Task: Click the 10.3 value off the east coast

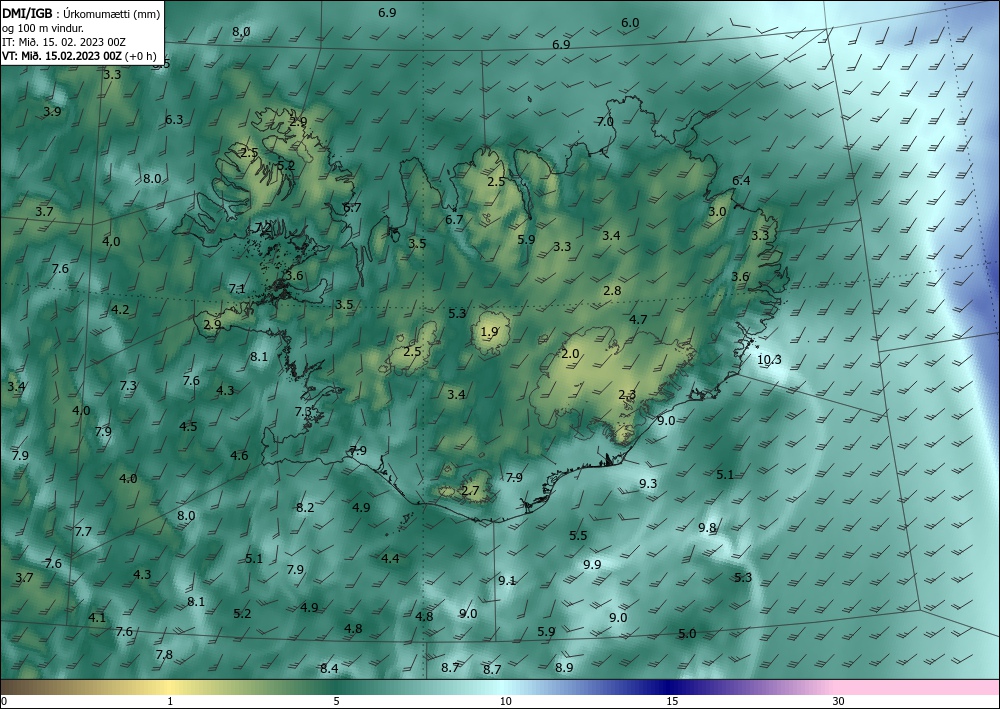Action: pos(769,360)
